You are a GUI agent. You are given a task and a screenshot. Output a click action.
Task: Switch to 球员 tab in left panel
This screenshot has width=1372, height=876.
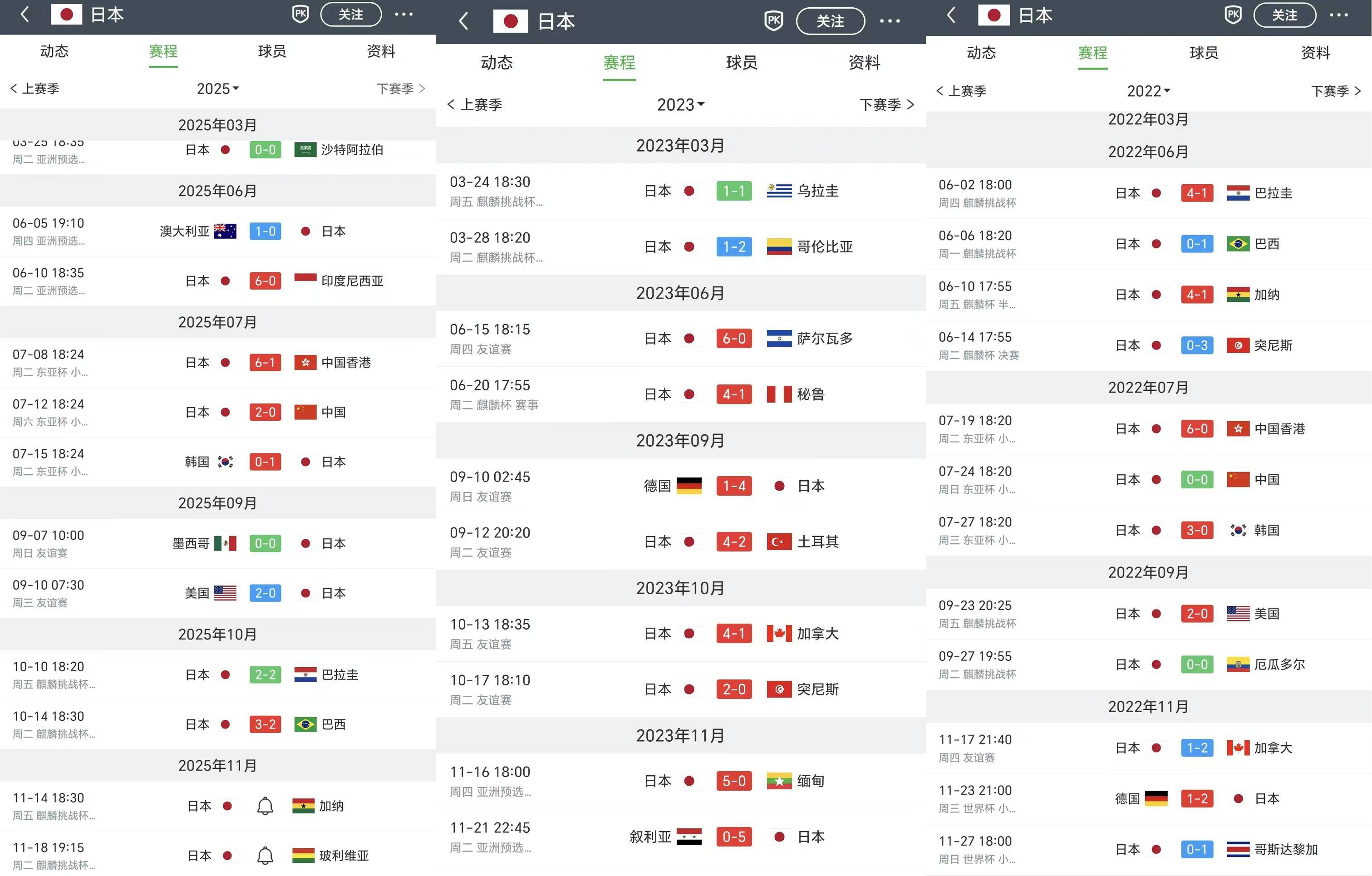point(272,52)
